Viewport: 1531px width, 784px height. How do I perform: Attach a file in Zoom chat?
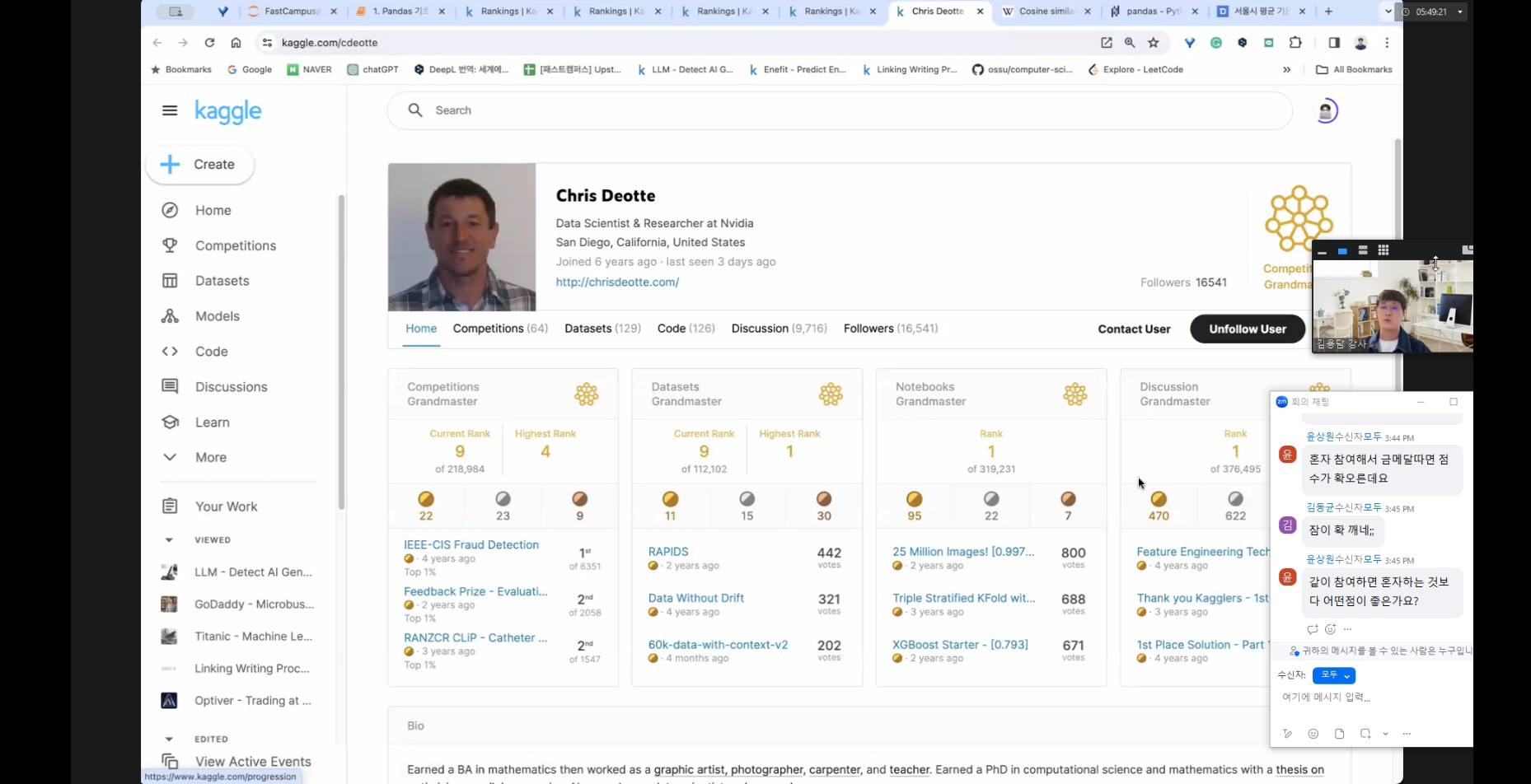click(x=1340, y=734)
